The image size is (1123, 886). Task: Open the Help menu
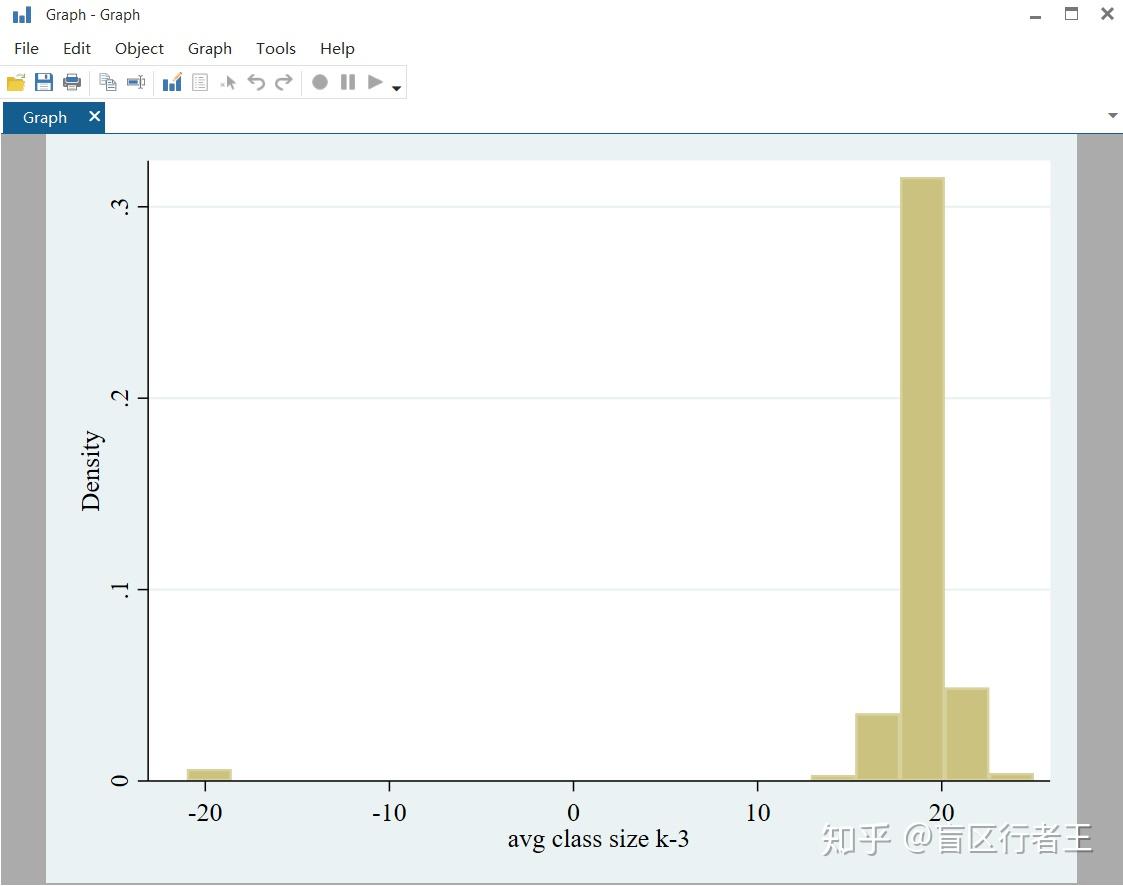(337, 49)
